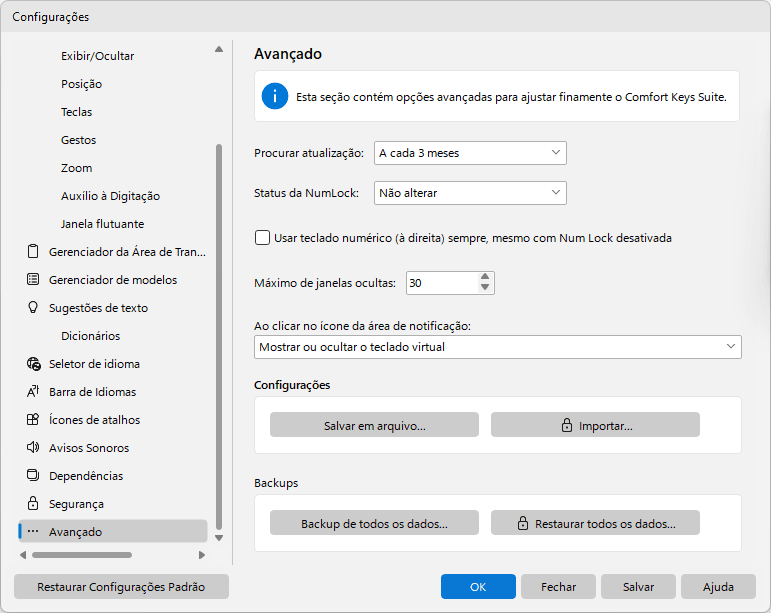Click the grid icon beside Ícones de atalhos
The width and height of the screenshot is (771, 613).
33,419
